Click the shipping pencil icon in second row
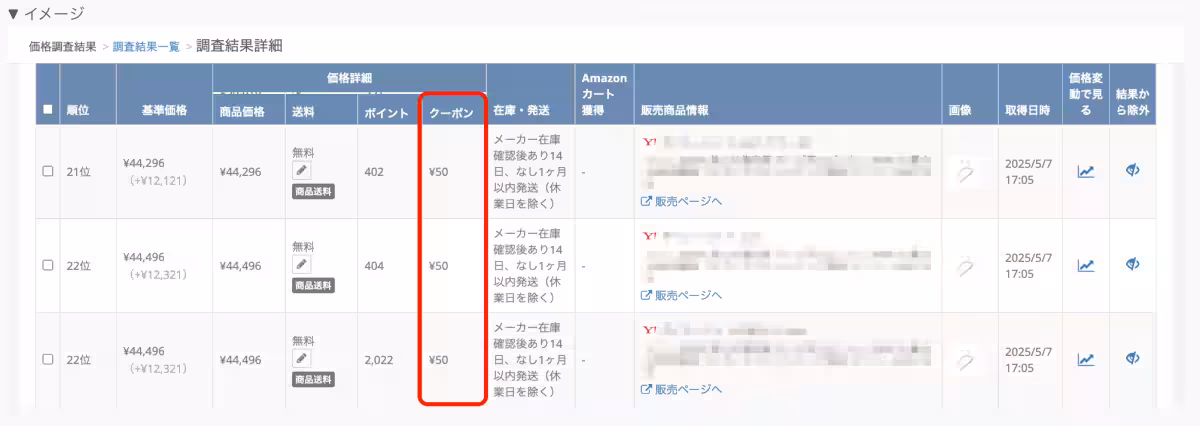Viewport: 1200px width, 426px height. 302,265
